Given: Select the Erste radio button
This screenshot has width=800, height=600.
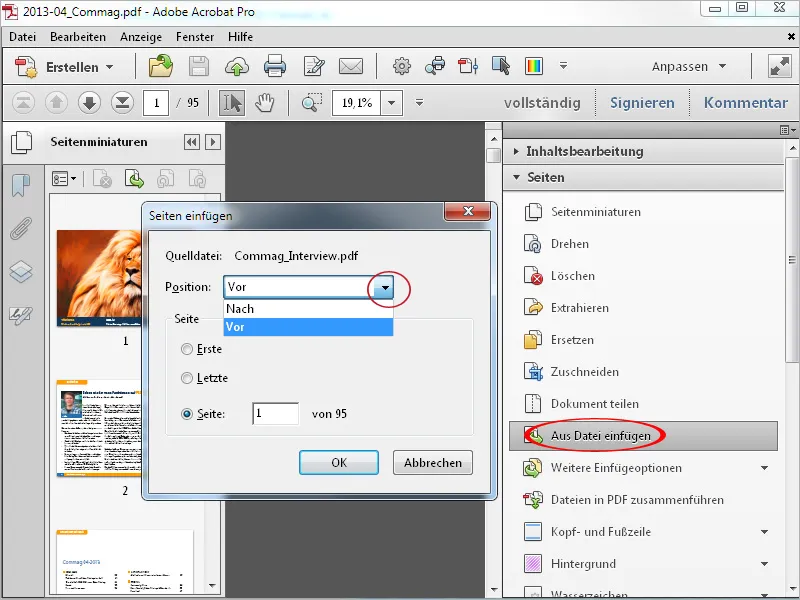Looking at the screenshot, I should [187, 349].
